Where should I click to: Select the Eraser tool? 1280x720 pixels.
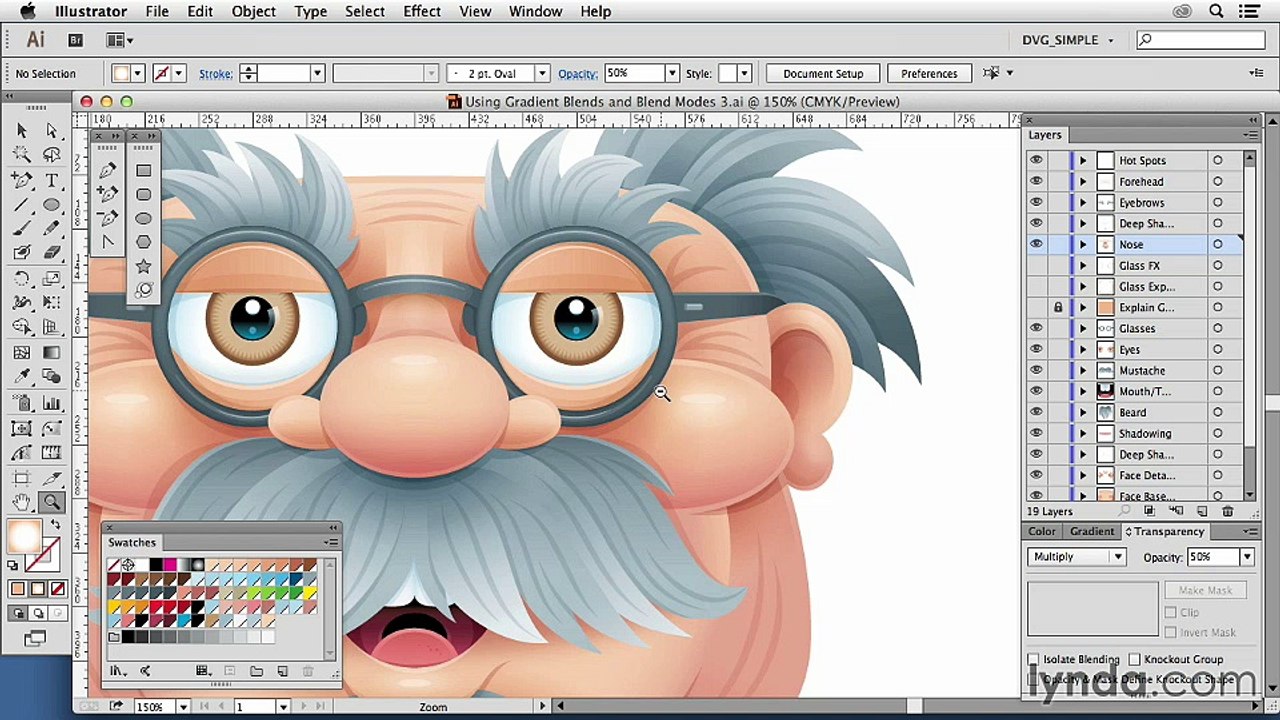[x=51, y=253]
